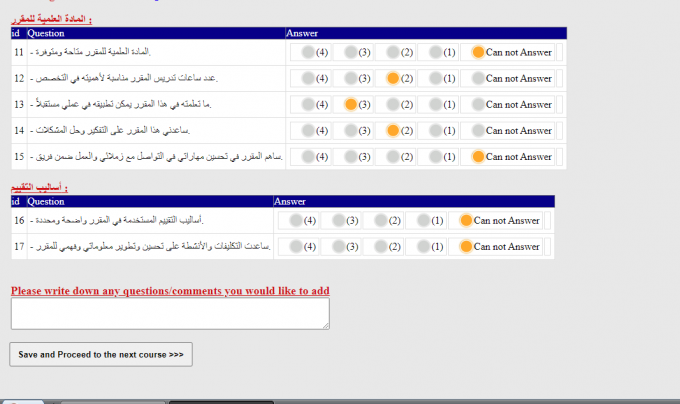
Task: Select rating (4) for question 15
Action: click(x=308, y=156)
